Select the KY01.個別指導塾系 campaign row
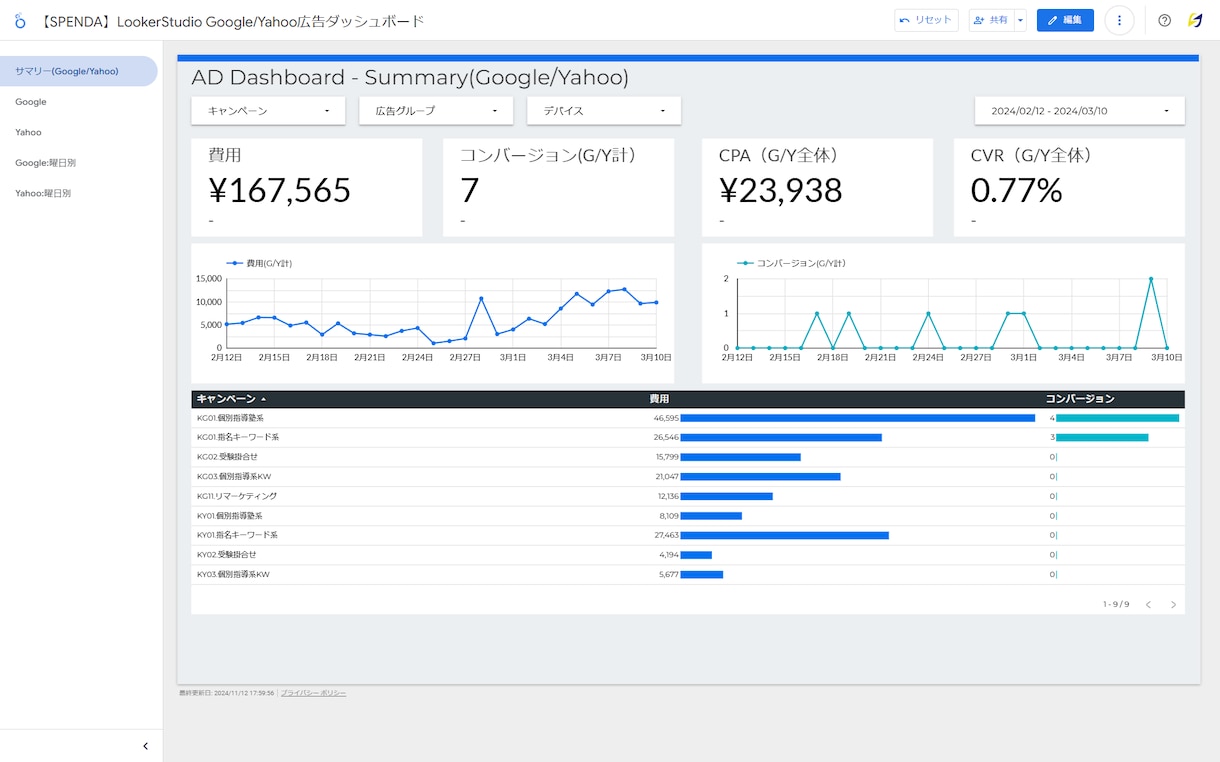 tap(688, 516)
